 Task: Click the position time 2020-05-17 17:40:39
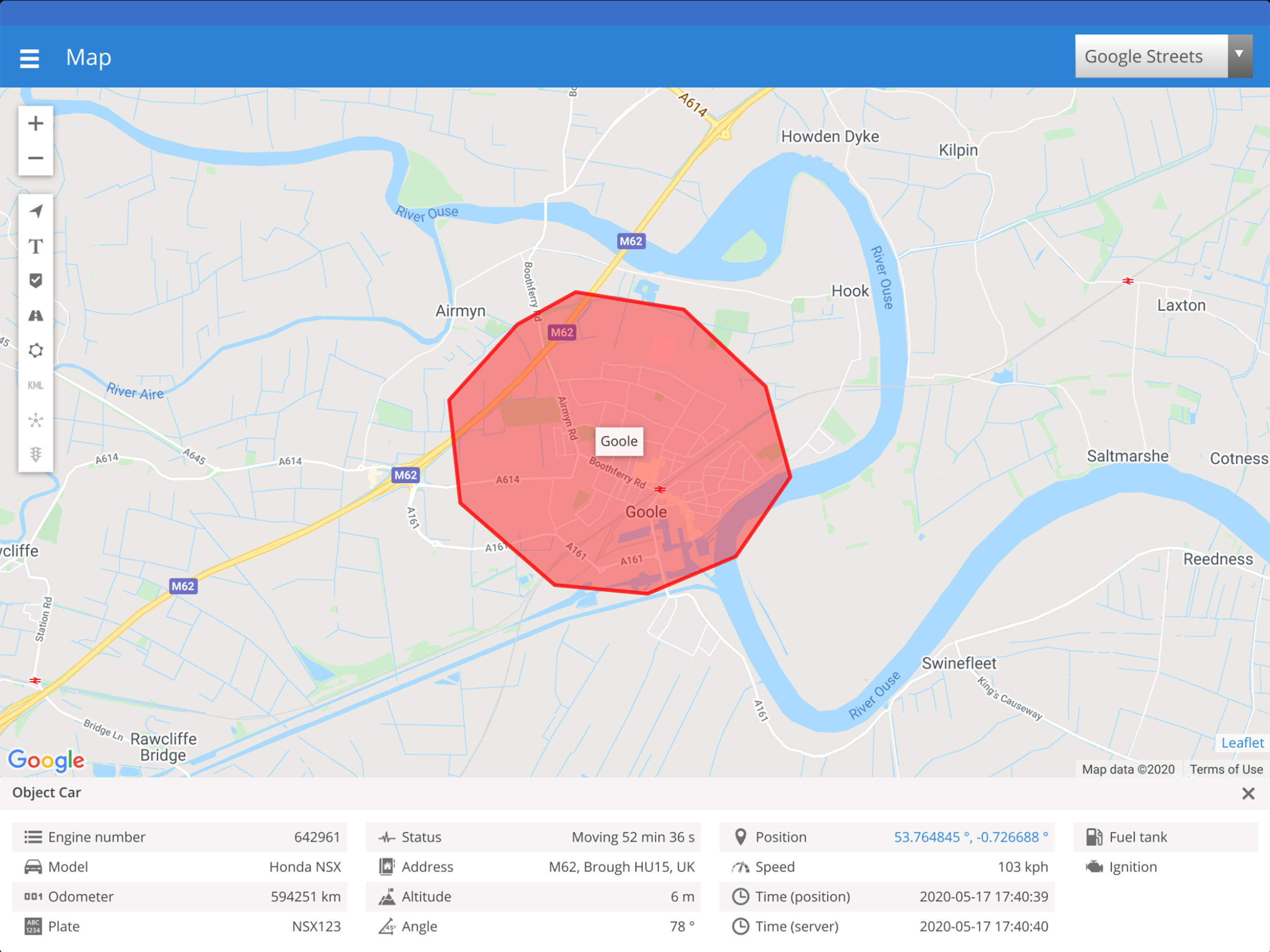coord(984,897)
